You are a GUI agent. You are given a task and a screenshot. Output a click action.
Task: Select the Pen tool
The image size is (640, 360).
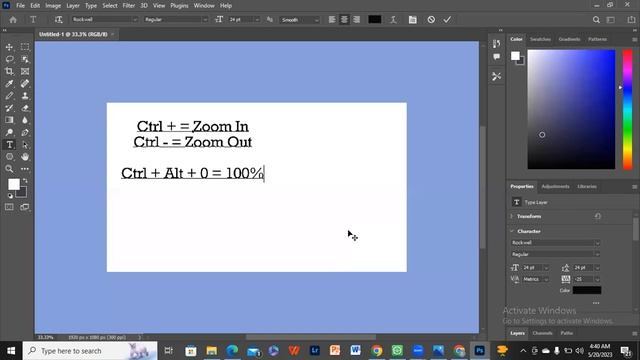click(x=25, y=132)
